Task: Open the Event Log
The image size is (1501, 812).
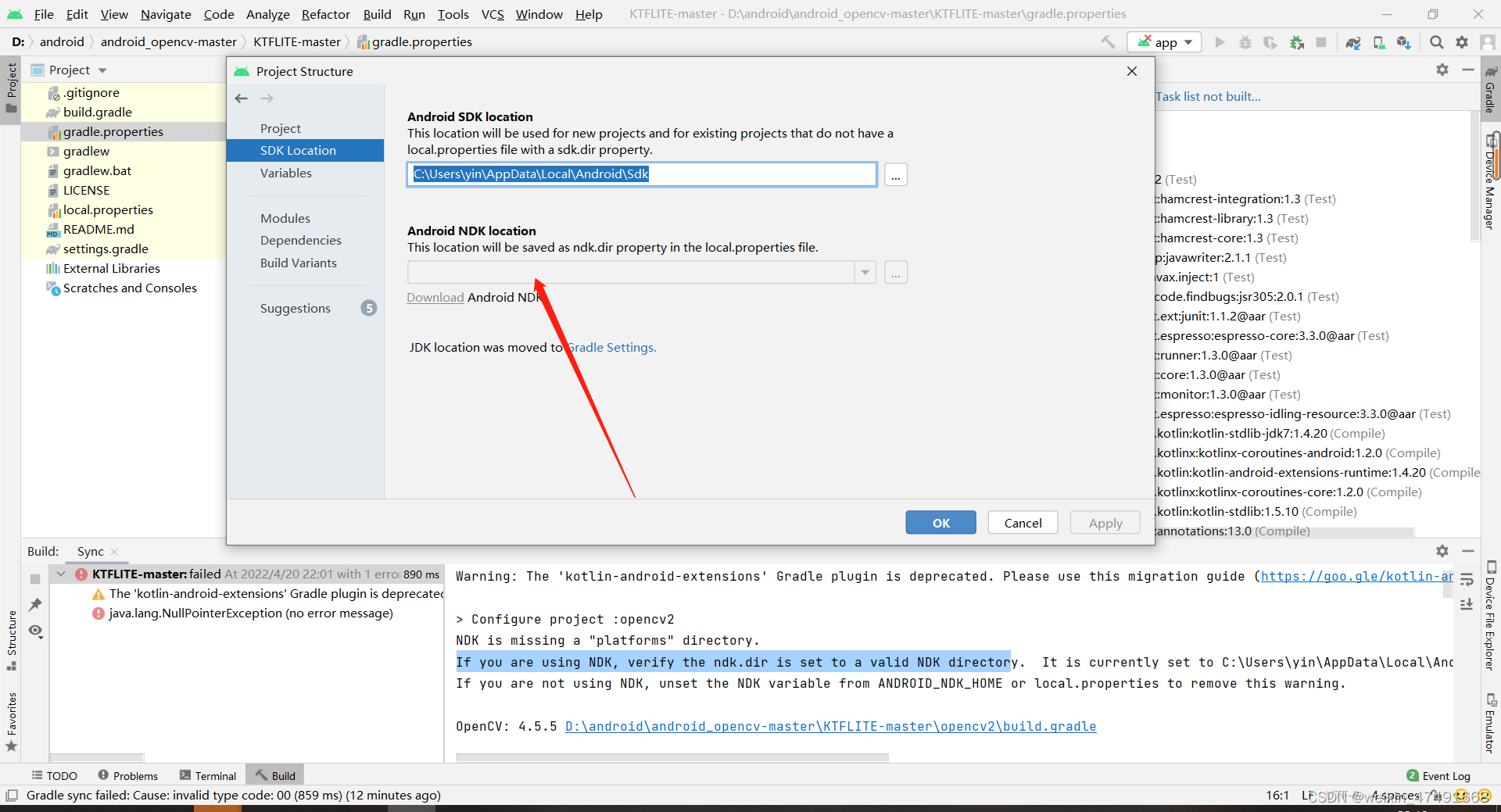Action: point(1438,775)
